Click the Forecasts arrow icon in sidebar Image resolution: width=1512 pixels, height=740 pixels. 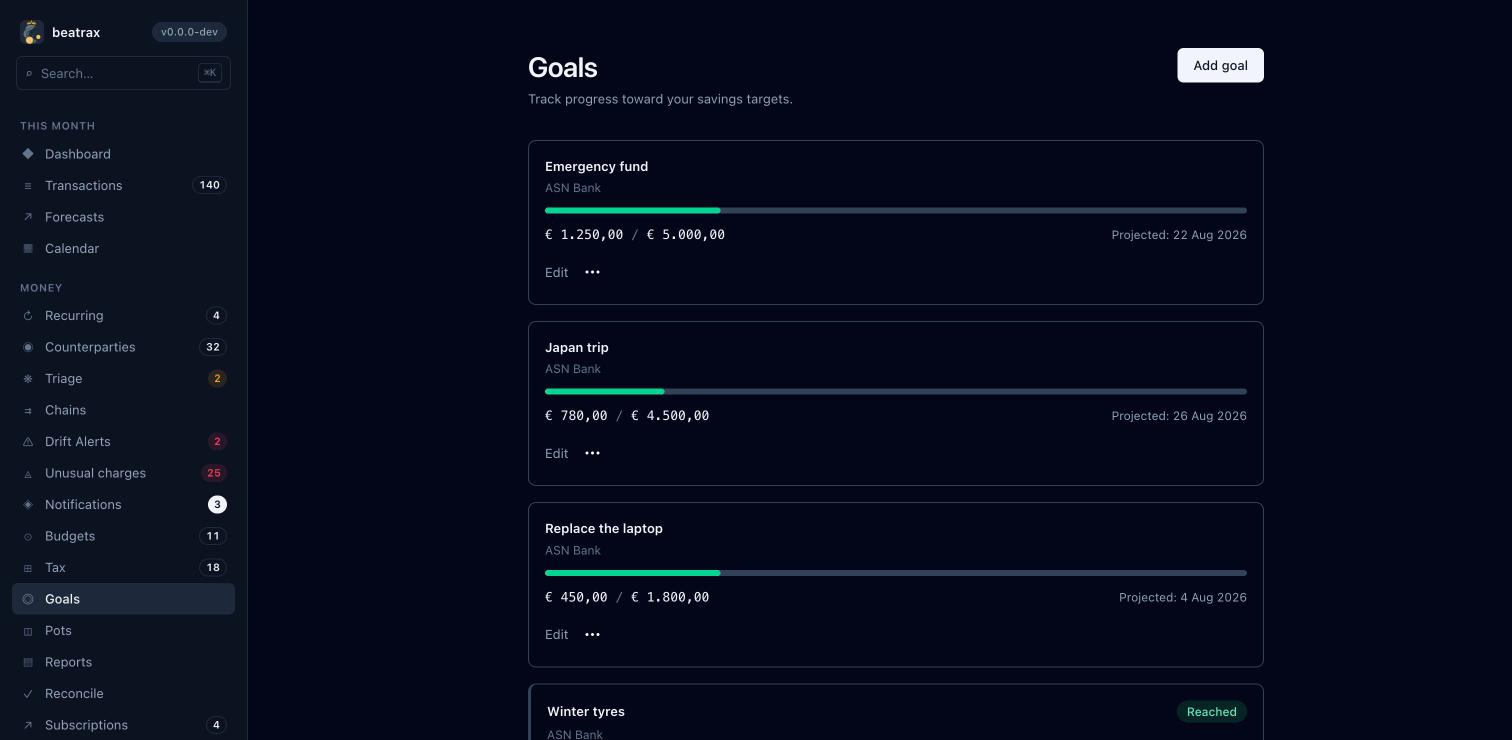click(x=28, y=217)
